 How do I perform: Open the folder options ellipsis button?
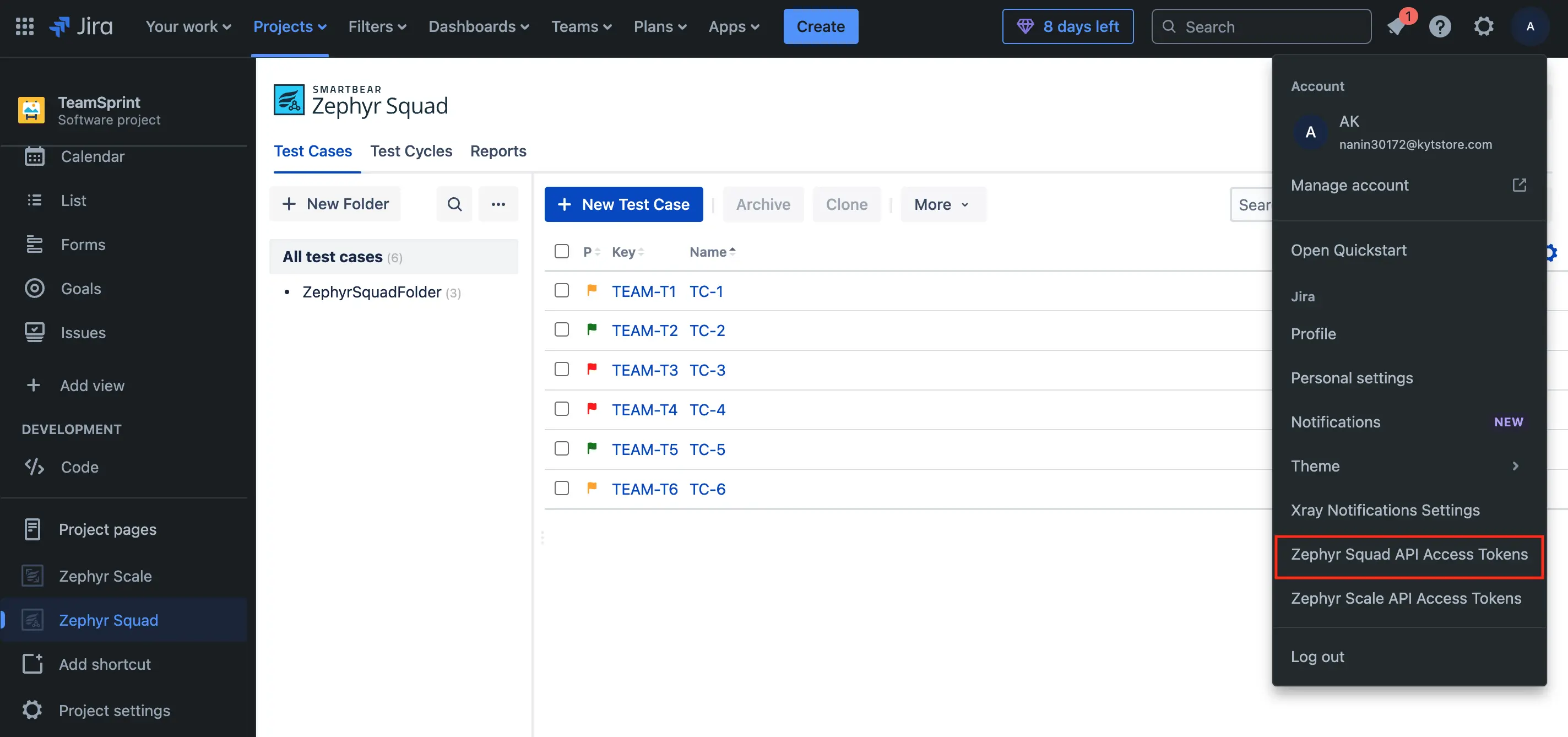click(x=498, y=204)
